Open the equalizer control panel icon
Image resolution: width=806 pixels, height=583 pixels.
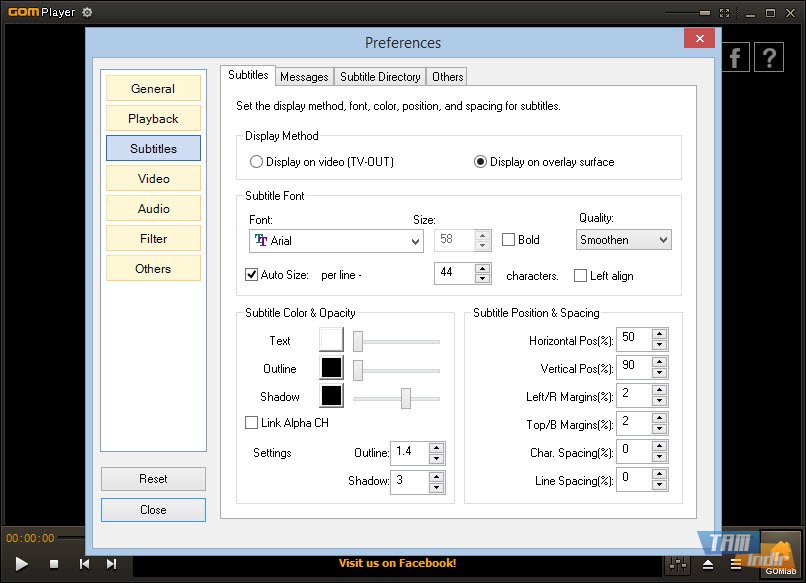[x=677, y=564]
